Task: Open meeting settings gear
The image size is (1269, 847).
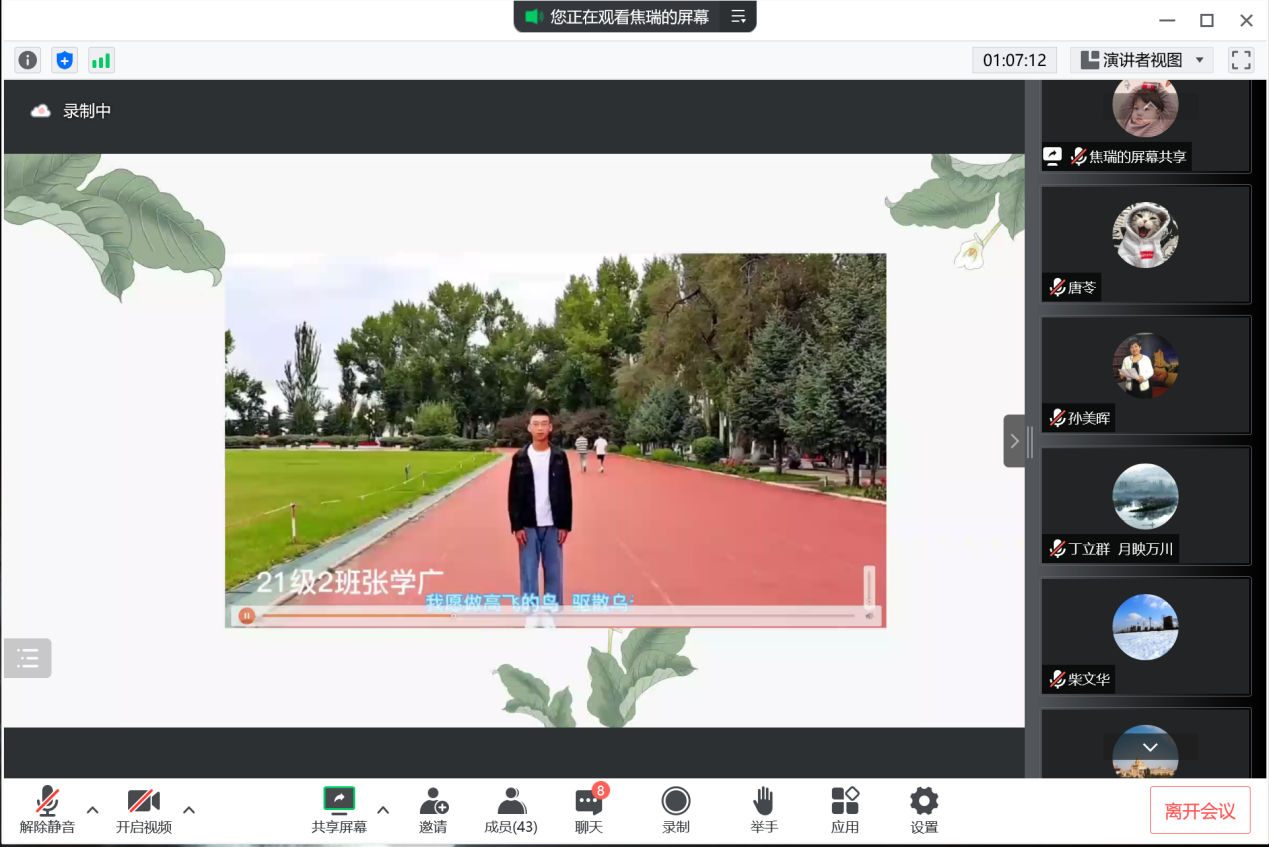Action: [x=924, y=810]
